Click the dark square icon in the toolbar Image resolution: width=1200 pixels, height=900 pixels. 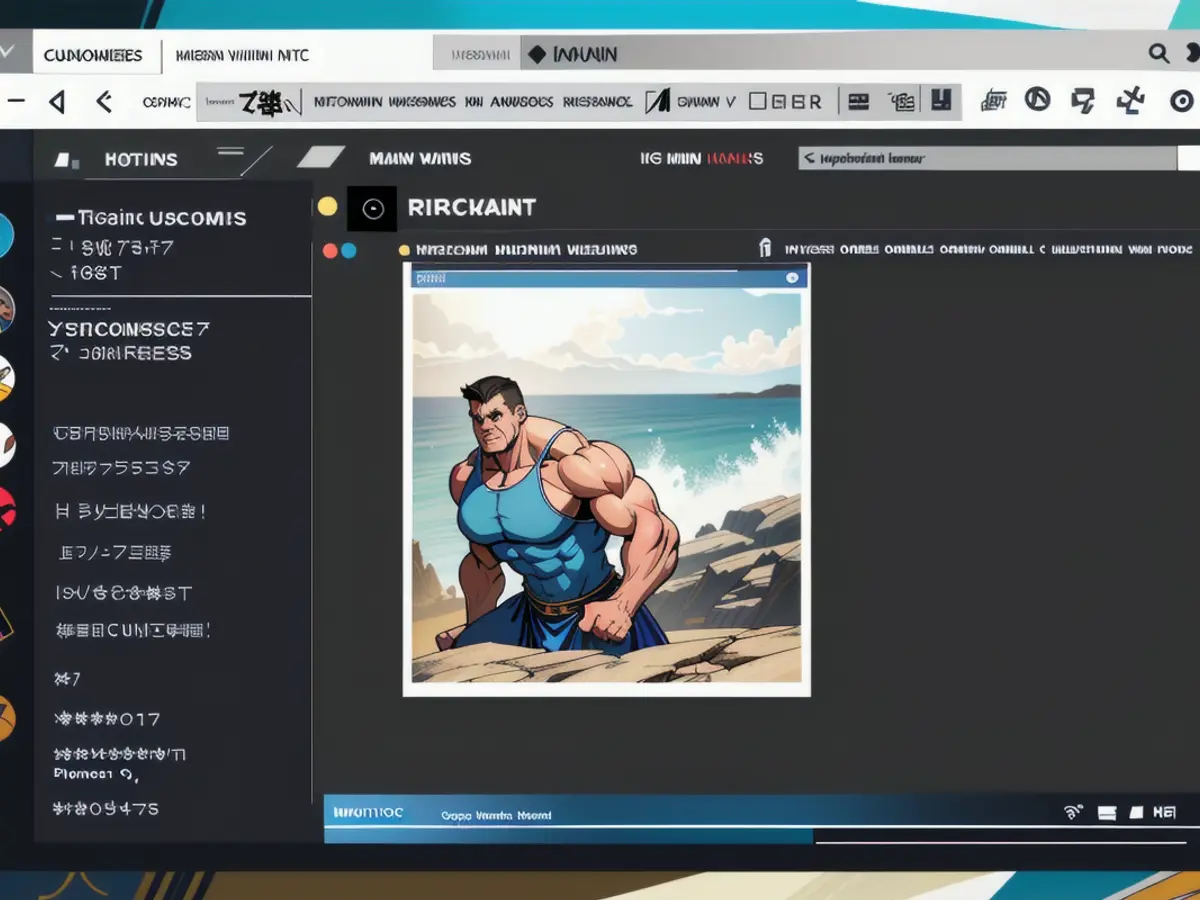[x=940, y=100]
